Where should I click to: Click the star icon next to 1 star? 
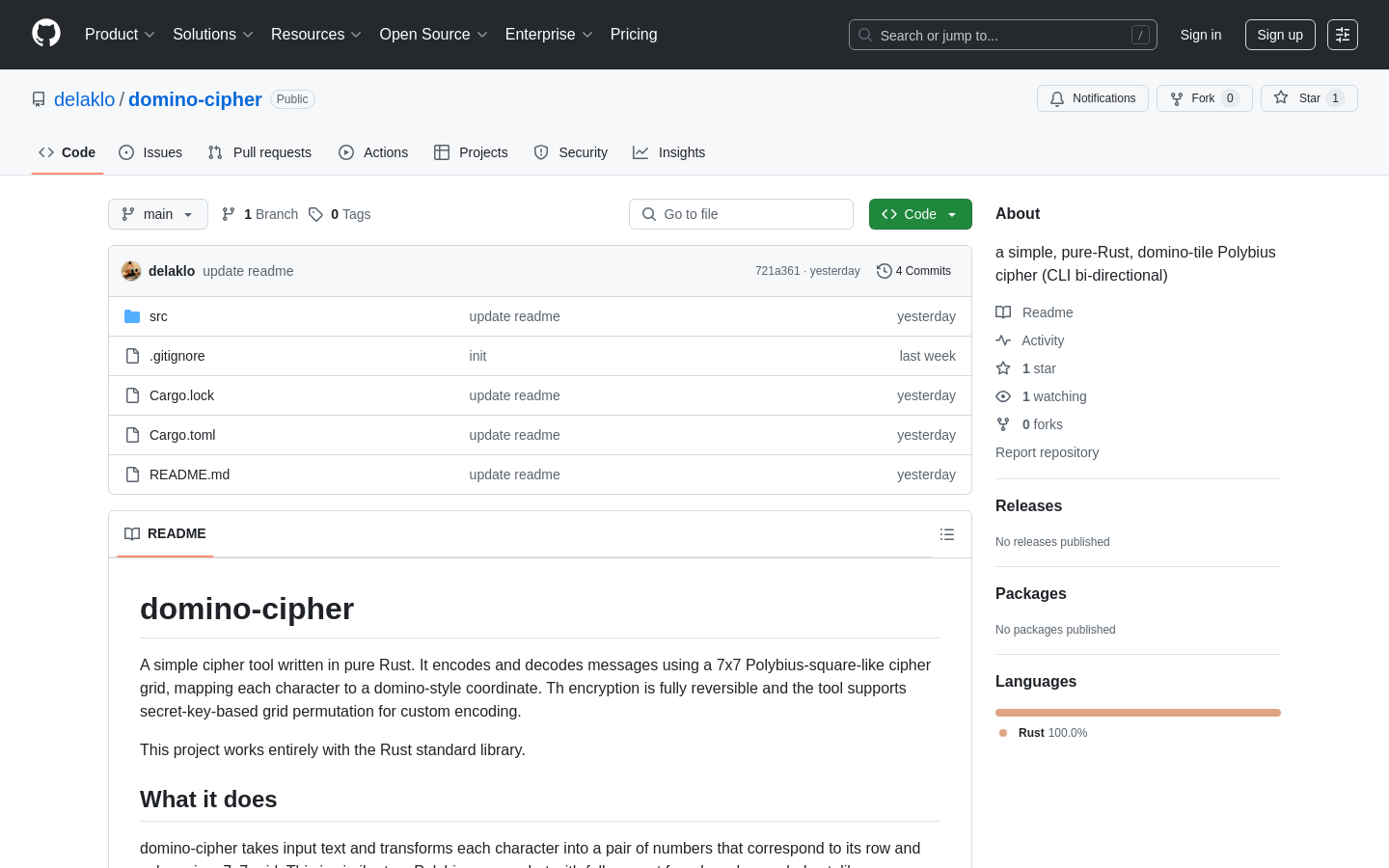coord(1003,368)
